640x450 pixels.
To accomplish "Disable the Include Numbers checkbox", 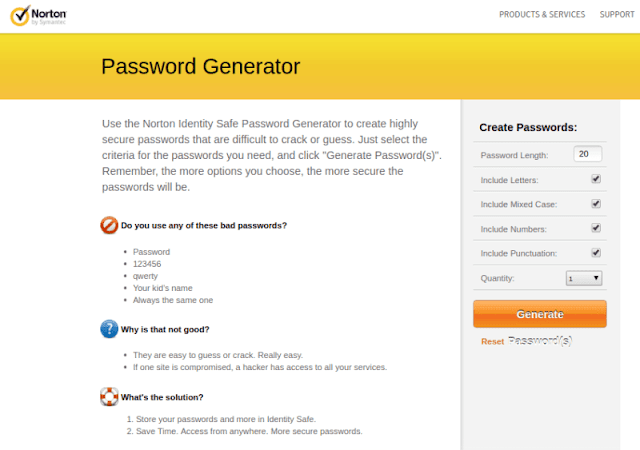I will click(x=596, y=228).
